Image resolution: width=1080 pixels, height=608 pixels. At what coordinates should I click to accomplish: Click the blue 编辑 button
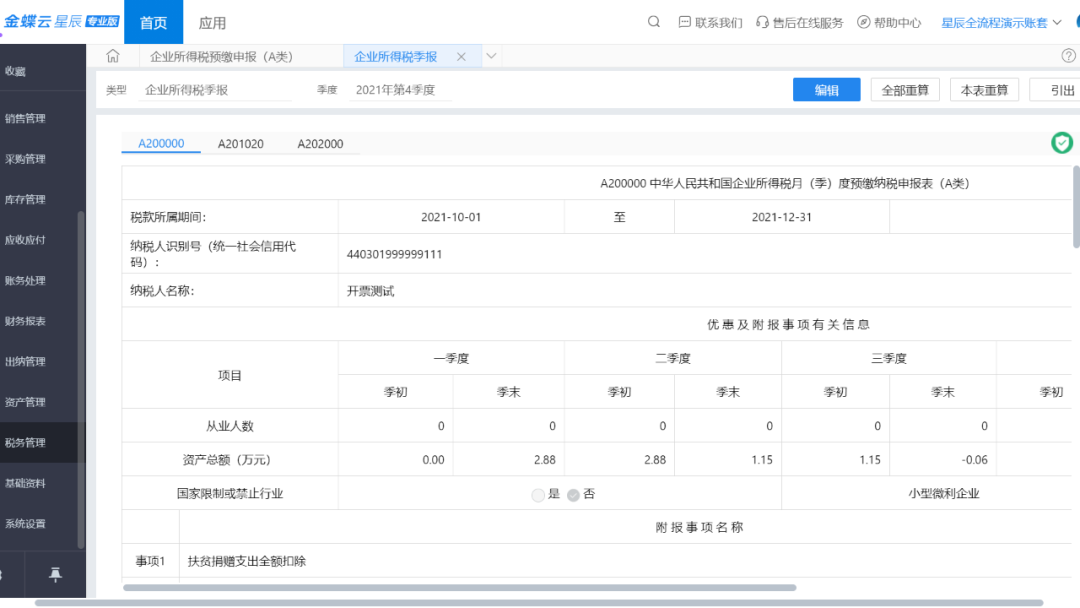[826, 90]
